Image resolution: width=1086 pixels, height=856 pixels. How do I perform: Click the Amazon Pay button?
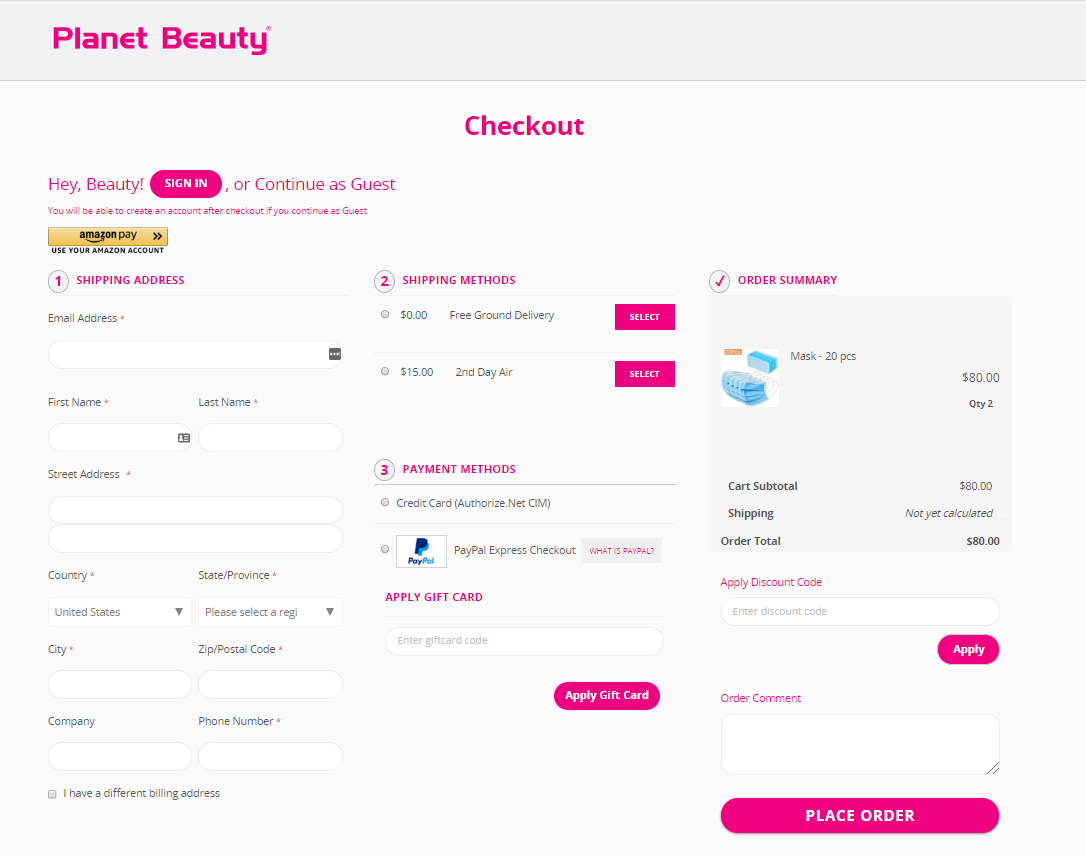[108, 236]
